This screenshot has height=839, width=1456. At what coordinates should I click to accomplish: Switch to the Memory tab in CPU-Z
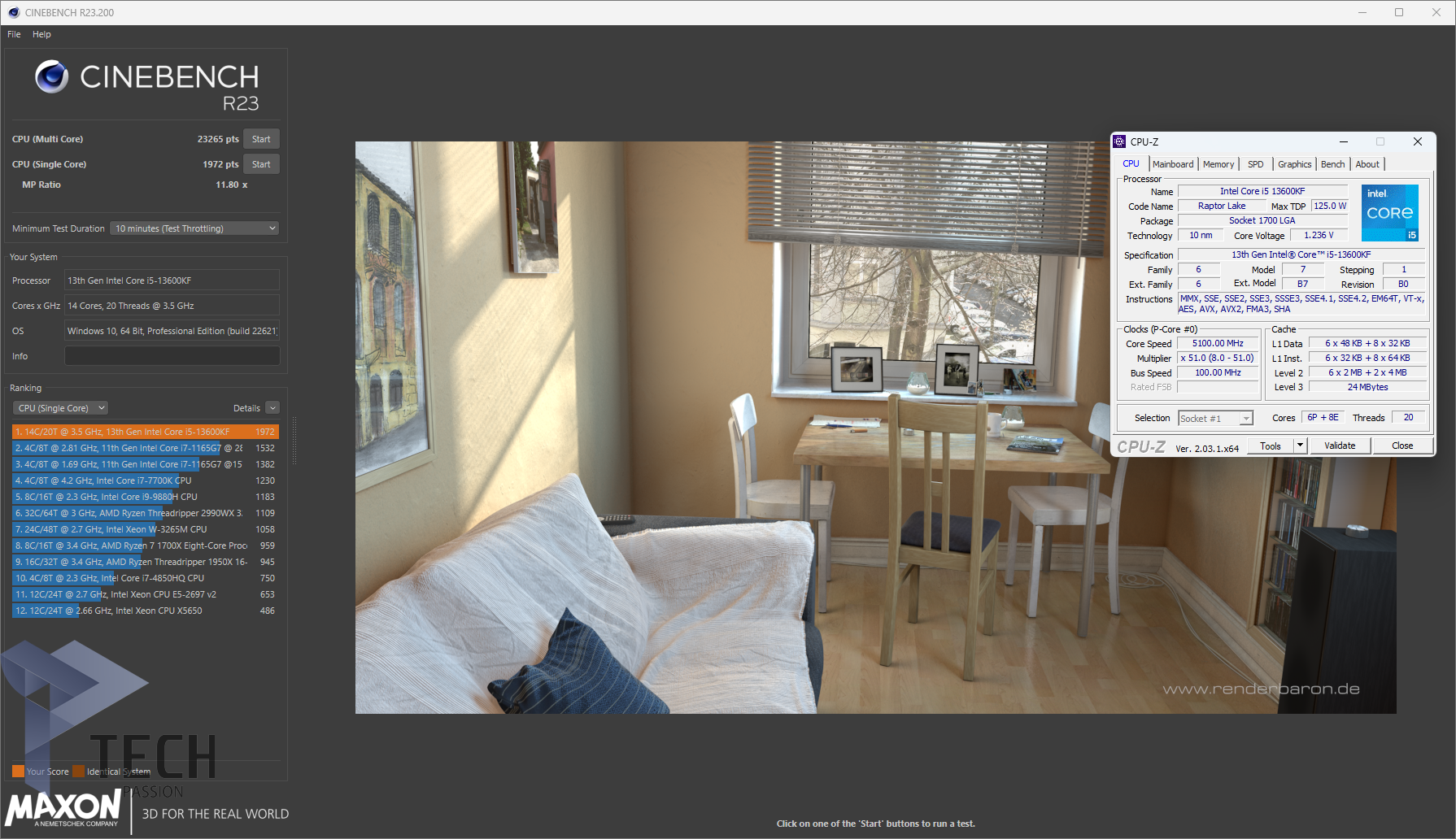coord(1218,164)
